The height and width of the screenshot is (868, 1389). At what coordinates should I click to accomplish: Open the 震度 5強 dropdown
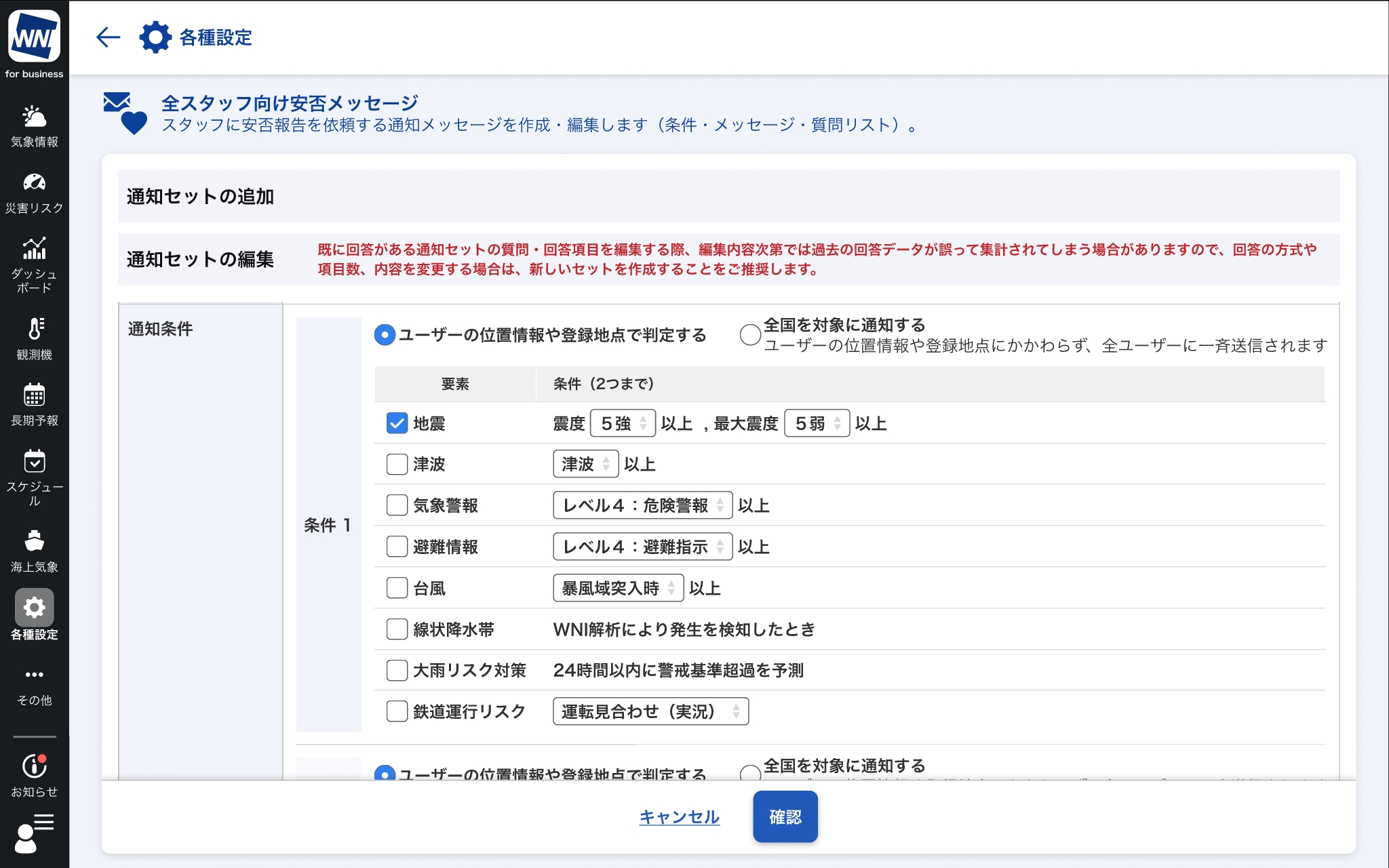623,423
